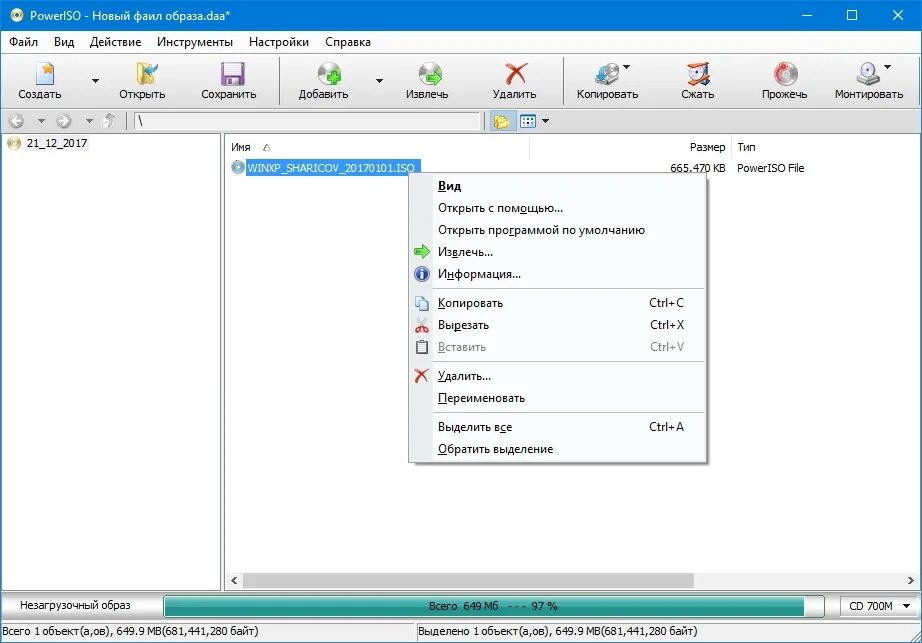Image resolution: width=922 pixels, height=643 pixels.
Task: Click the path address field showing backslash
Action: (x=307, y=121)
